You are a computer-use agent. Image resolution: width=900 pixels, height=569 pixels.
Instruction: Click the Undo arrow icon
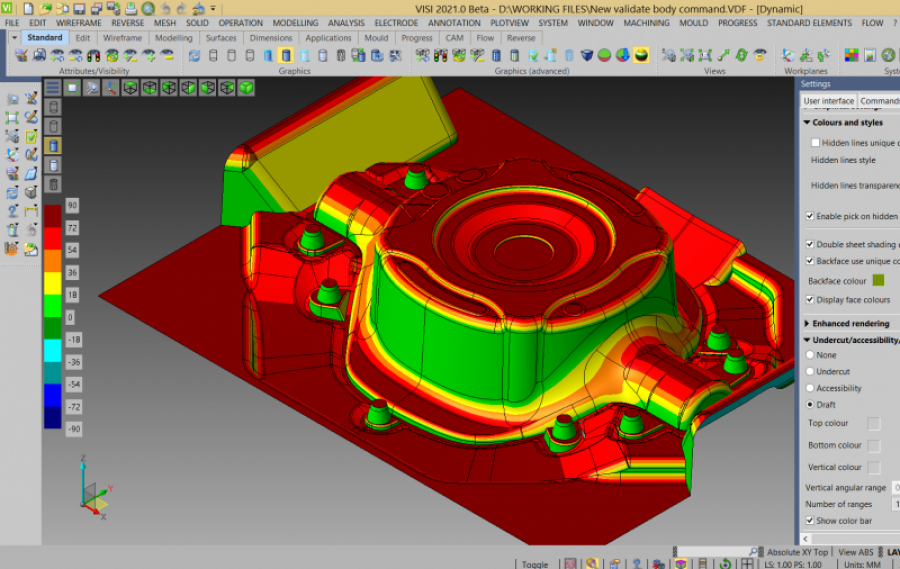[x=166, y=9]
